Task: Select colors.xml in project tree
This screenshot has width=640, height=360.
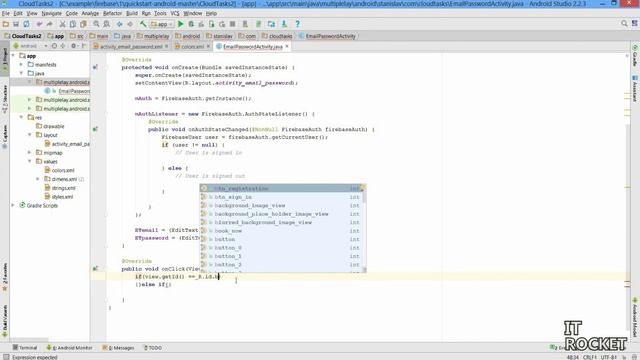Action: click(63, 170)
